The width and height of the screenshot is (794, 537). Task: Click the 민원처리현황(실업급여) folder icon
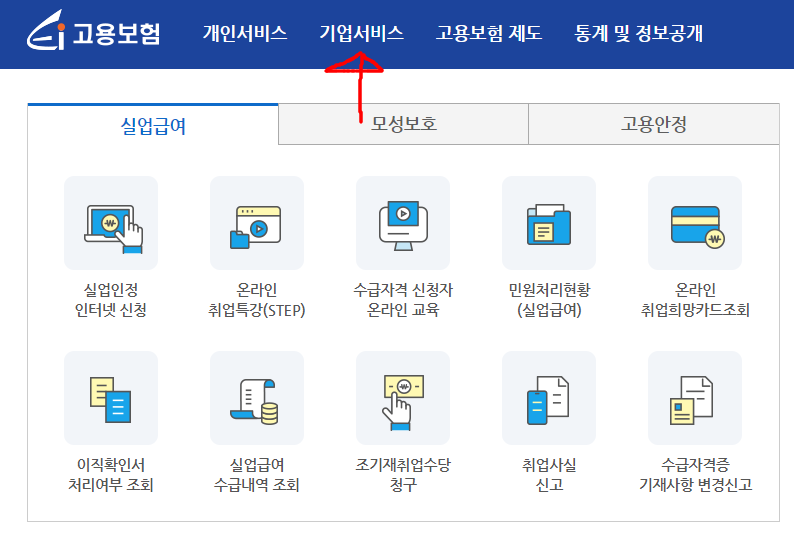coord(549,223)
